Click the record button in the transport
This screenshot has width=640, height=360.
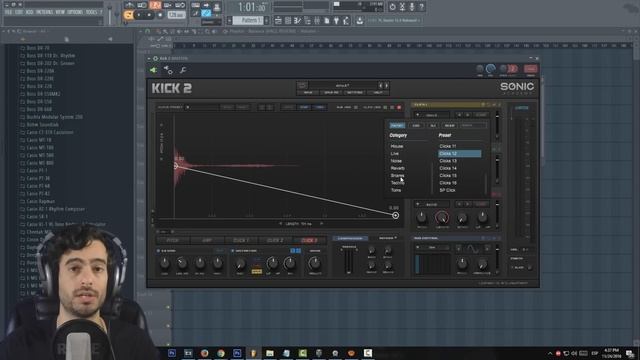click(x=160, y=15)
